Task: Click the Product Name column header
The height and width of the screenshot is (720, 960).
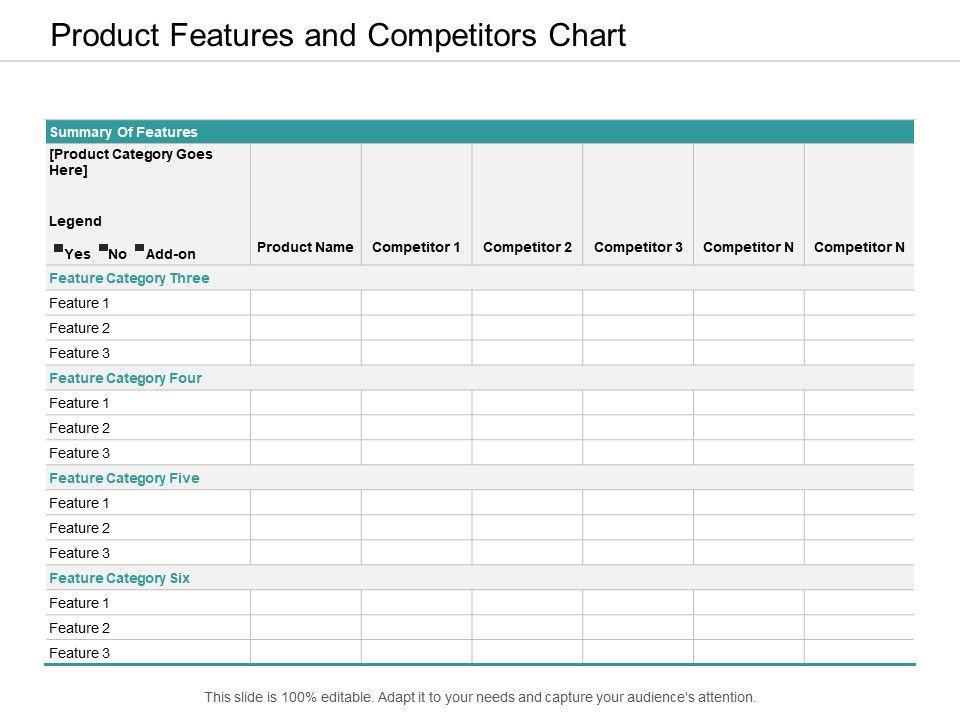Action: coord(305,247)
